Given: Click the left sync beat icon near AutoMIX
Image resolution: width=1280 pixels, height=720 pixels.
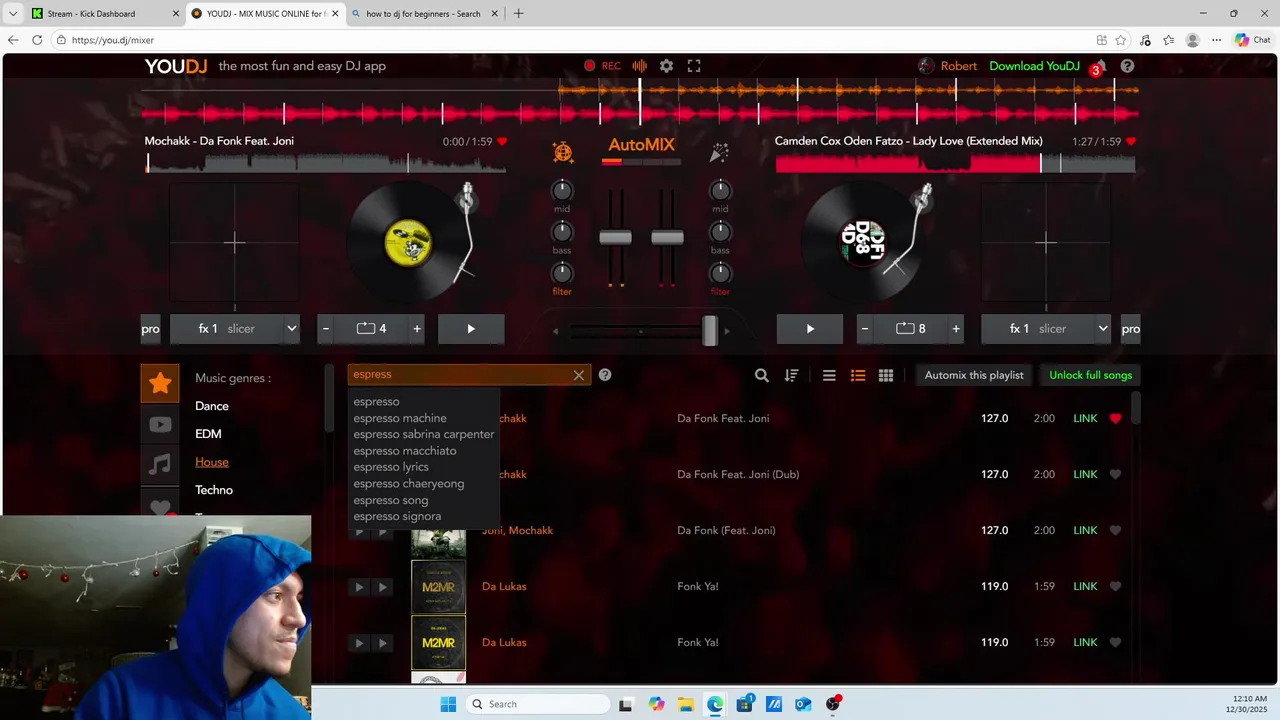Looking at the screenshot, I should tap(563, 152).
